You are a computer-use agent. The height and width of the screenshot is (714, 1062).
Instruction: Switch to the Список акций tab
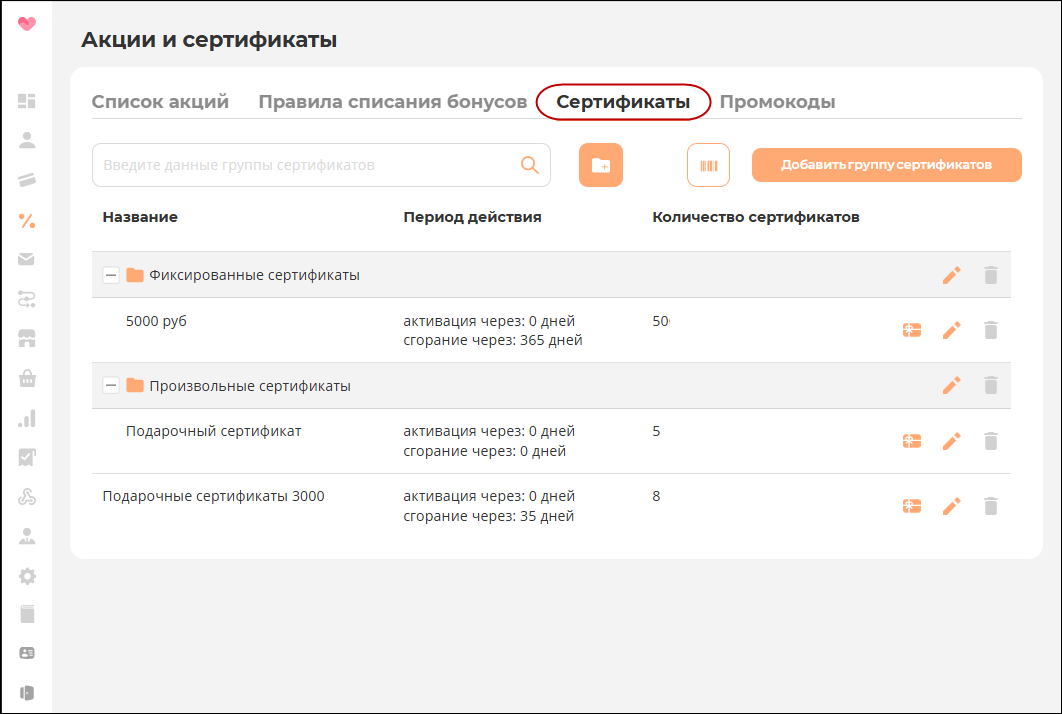pyautogui.click(x=161, y=102)
